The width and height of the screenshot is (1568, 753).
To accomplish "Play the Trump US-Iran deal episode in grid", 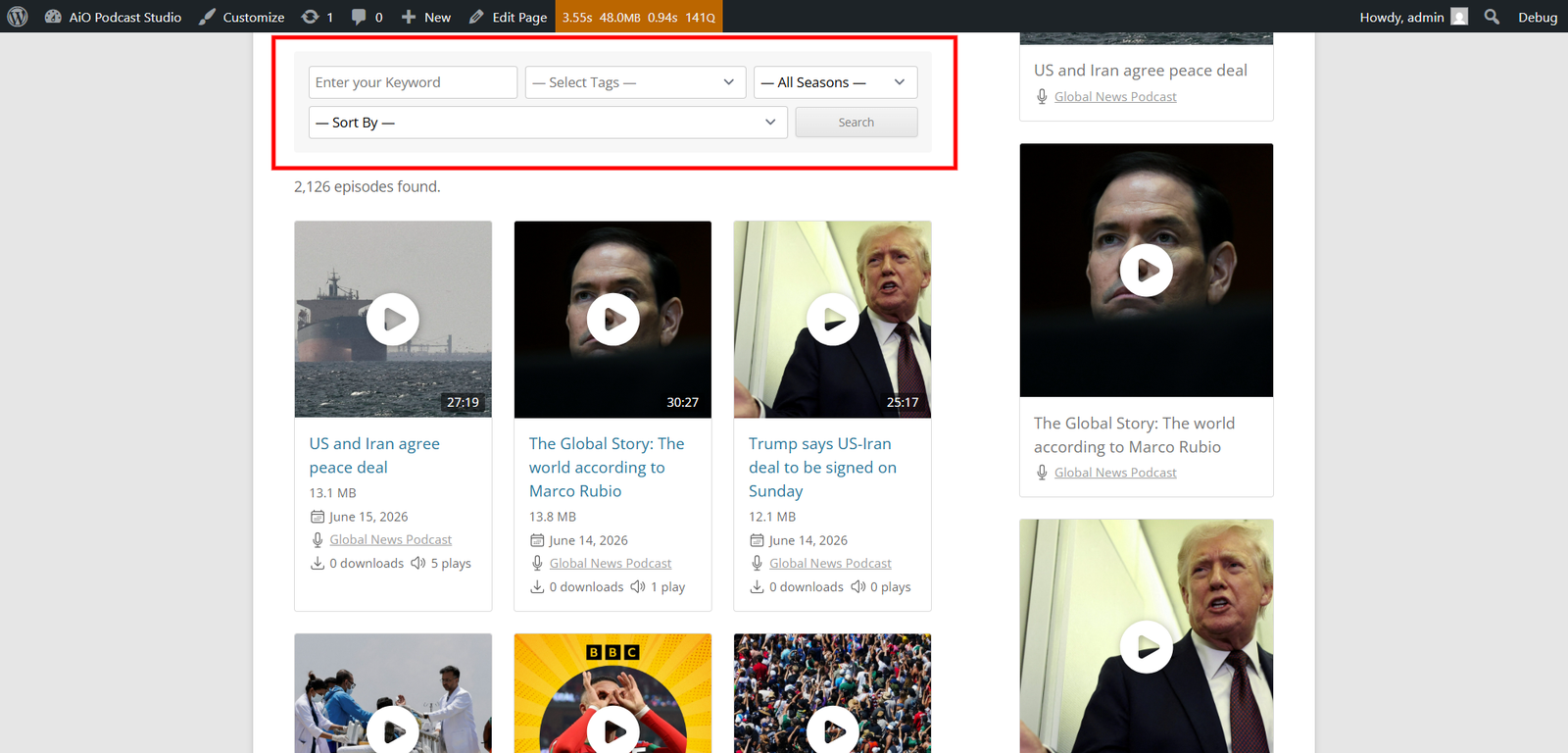I will 833,320.
